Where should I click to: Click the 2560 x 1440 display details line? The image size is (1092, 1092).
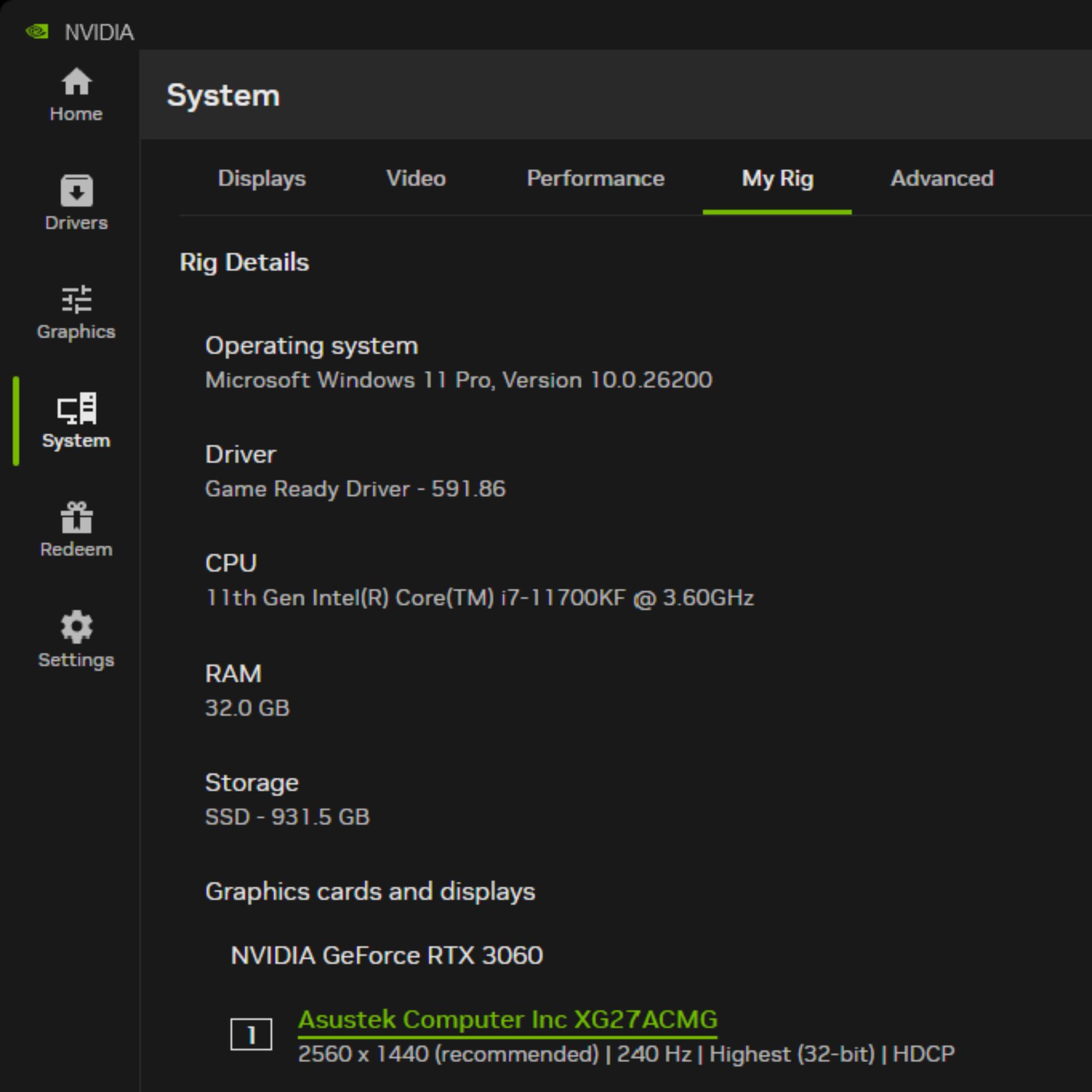click(x=627, y=1054)
